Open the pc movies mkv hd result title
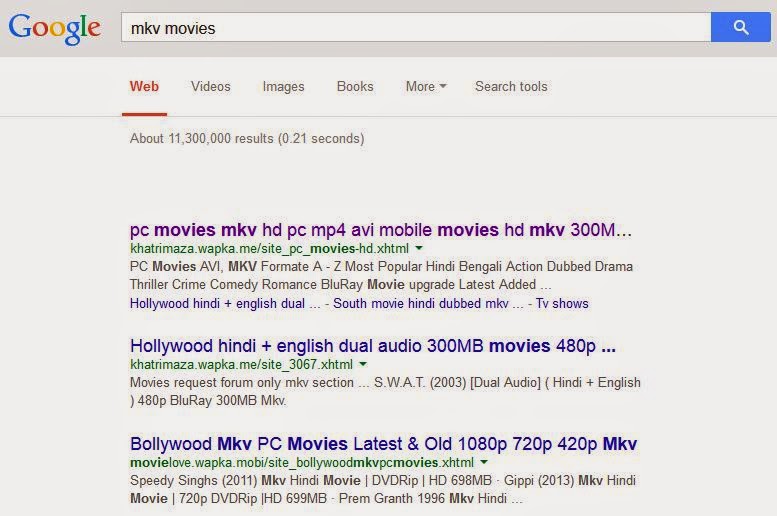Screen dimensions: 777x516 coord(381,230)
